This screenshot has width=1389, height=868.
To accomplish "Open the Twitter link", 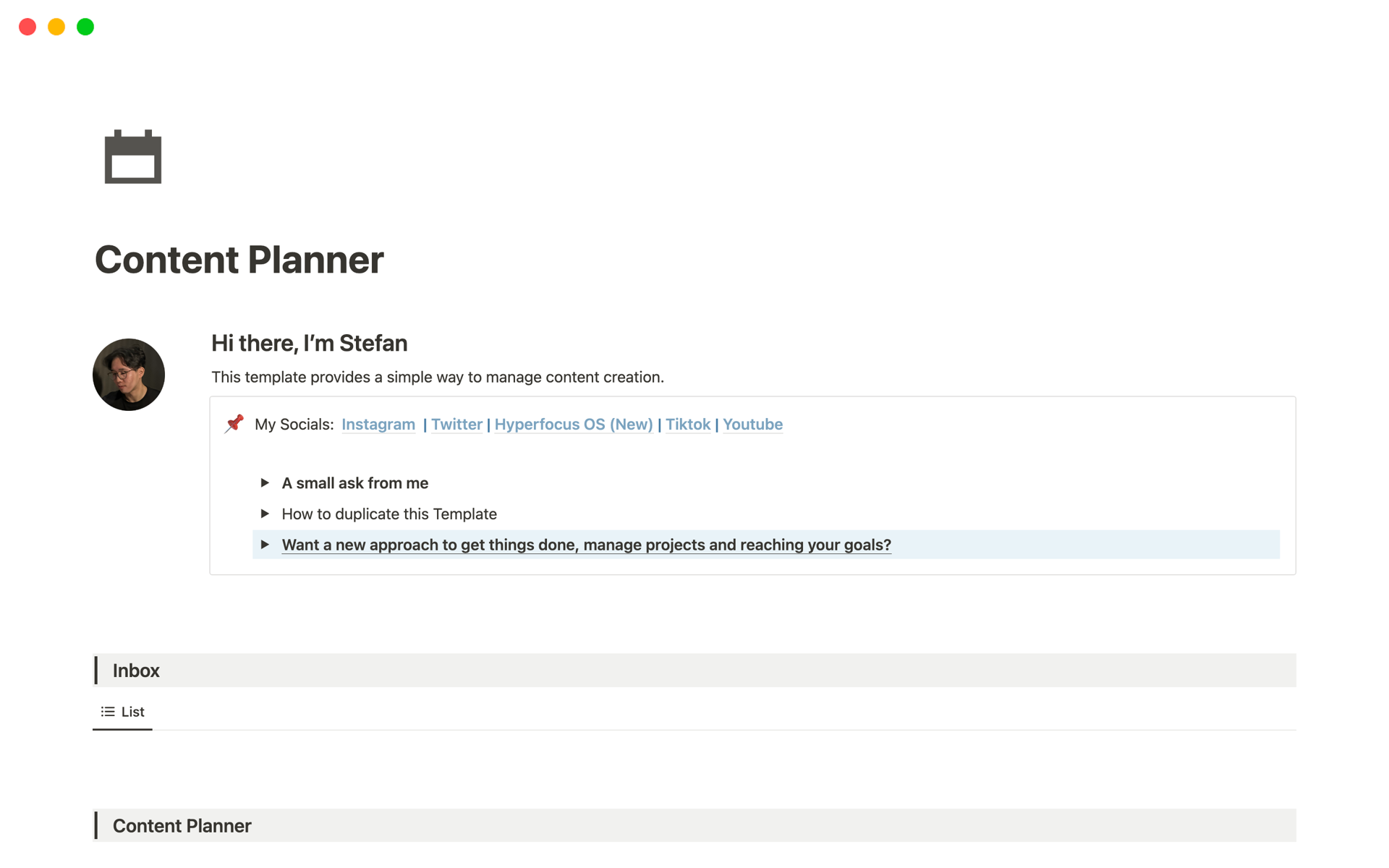I will [x=456, y=425].
